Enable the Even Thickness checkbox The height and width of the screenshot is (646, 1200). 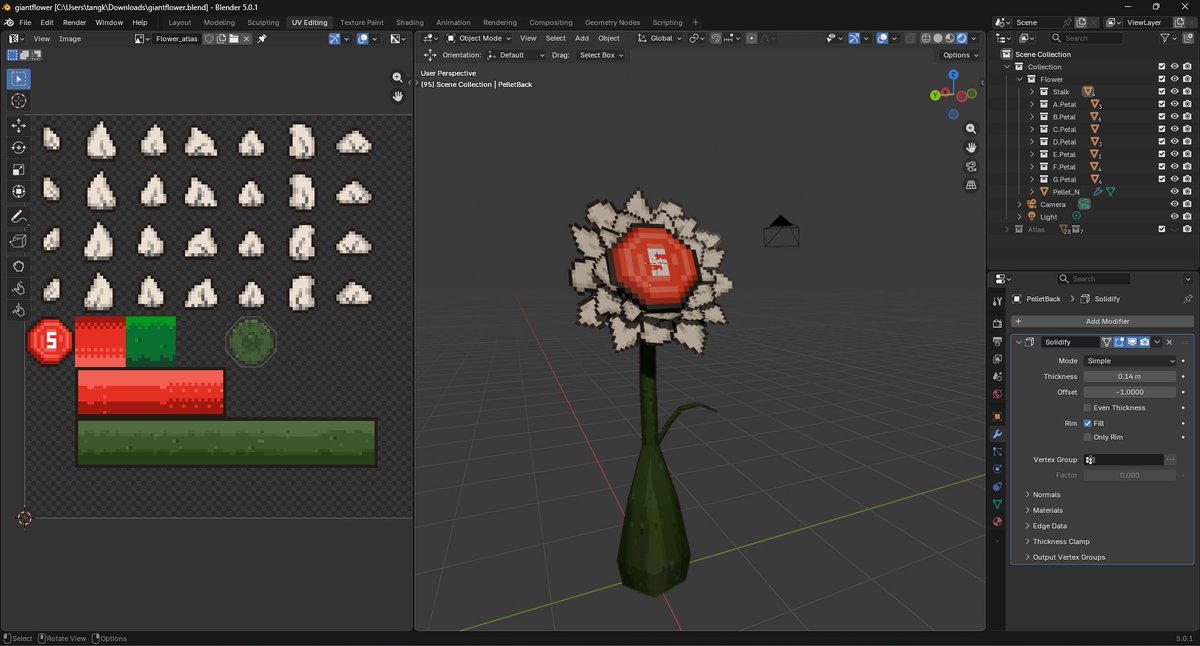pos(1087,408)
